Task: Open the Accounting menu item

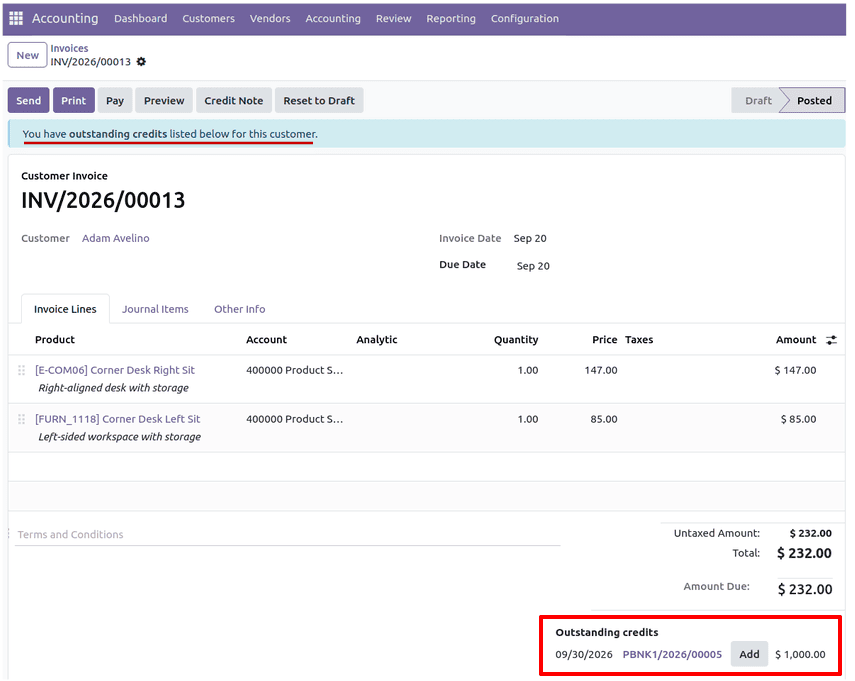Action: 333,19
